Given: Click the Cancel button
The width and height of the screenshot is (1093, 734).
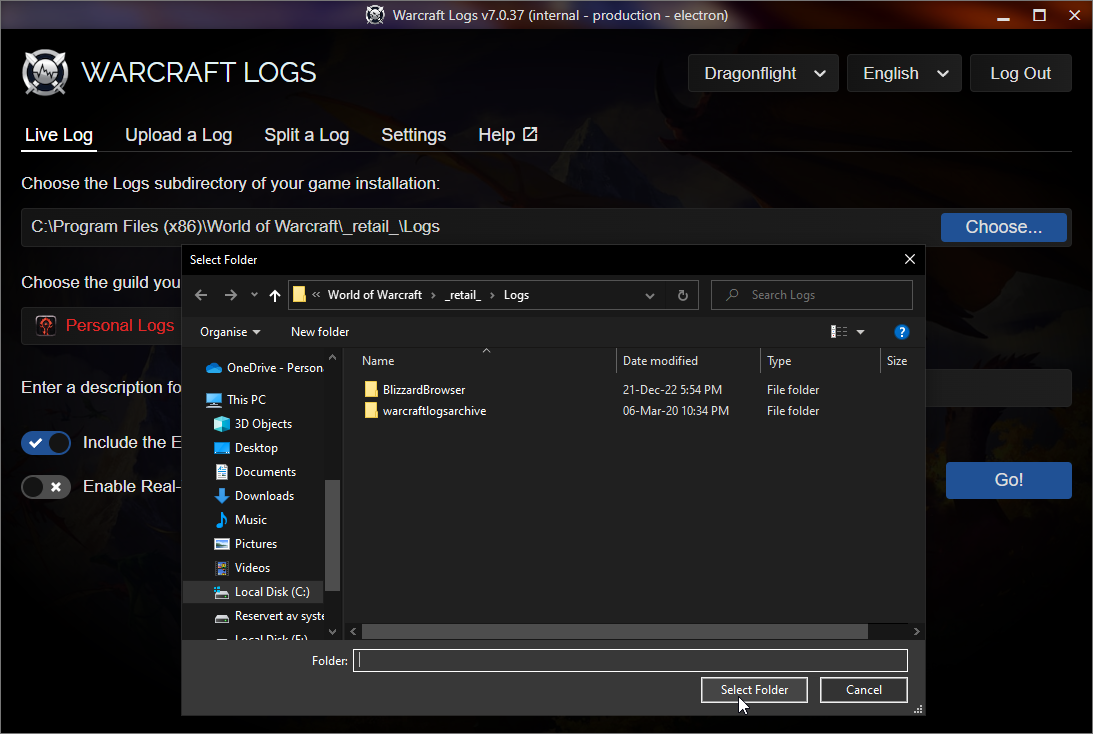Looking at the screenshot, I should (x=863, y=690).
